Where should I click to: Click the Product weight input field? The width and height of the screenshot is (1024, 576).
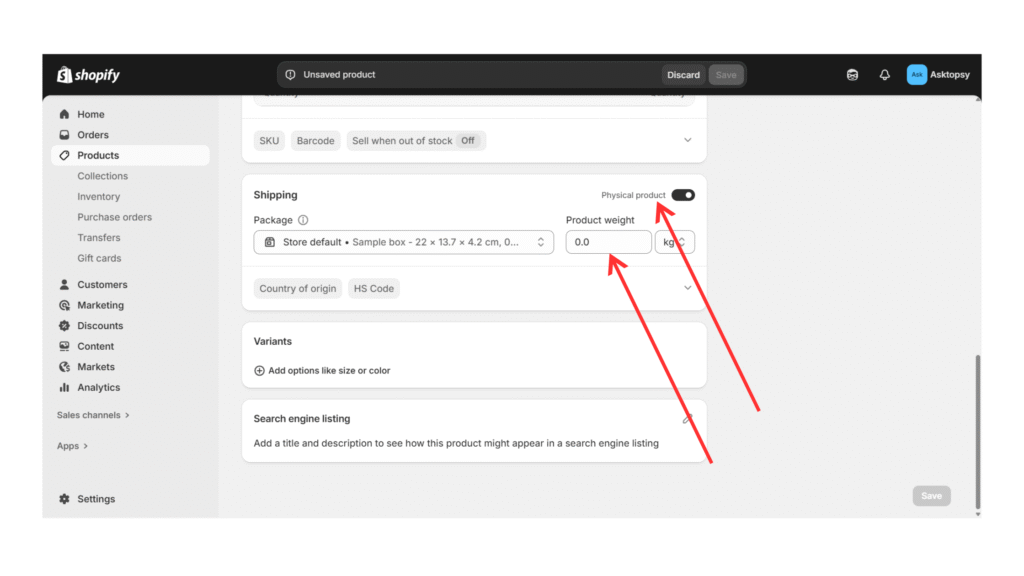(x=608, y=242)
